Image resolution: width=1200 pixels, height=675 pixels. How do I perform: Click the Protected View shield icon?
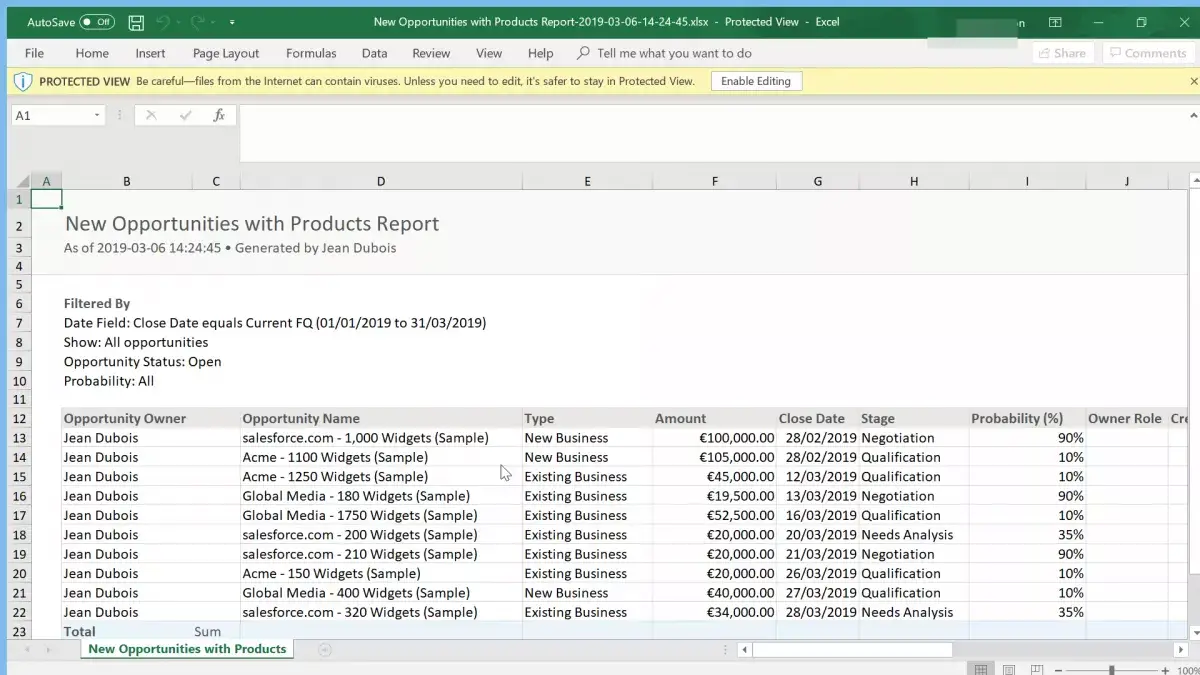(24, 81)
